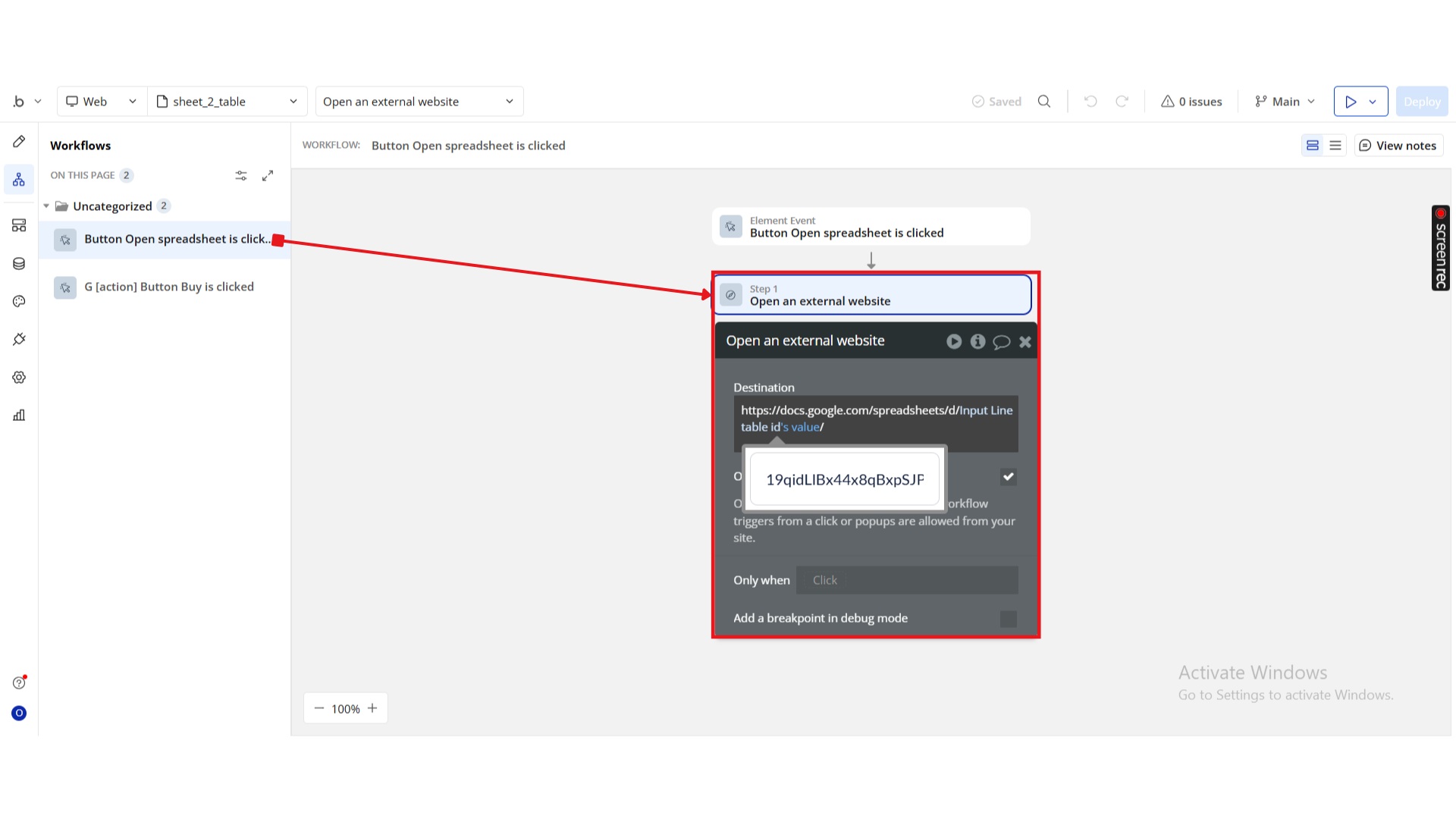Click the View notes button
This screenshot has width=1456, height=819.
tap(1398, 146)
